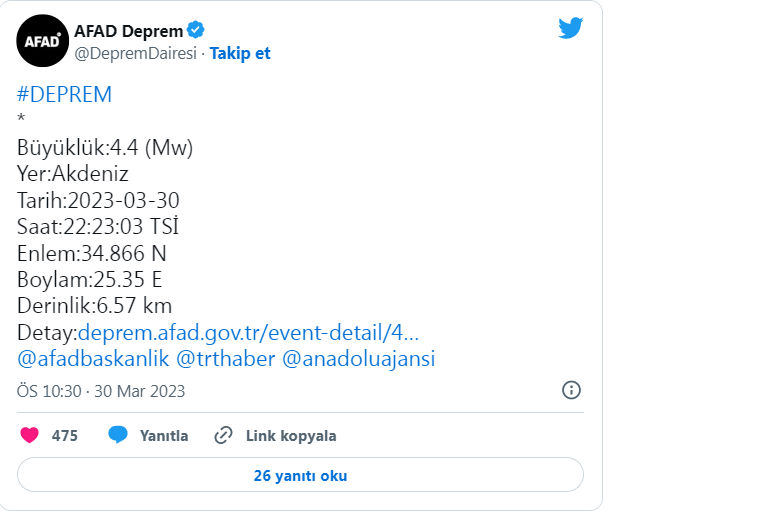Visit the @trthaber mention
772x517 pixels.
coord(225,359)
